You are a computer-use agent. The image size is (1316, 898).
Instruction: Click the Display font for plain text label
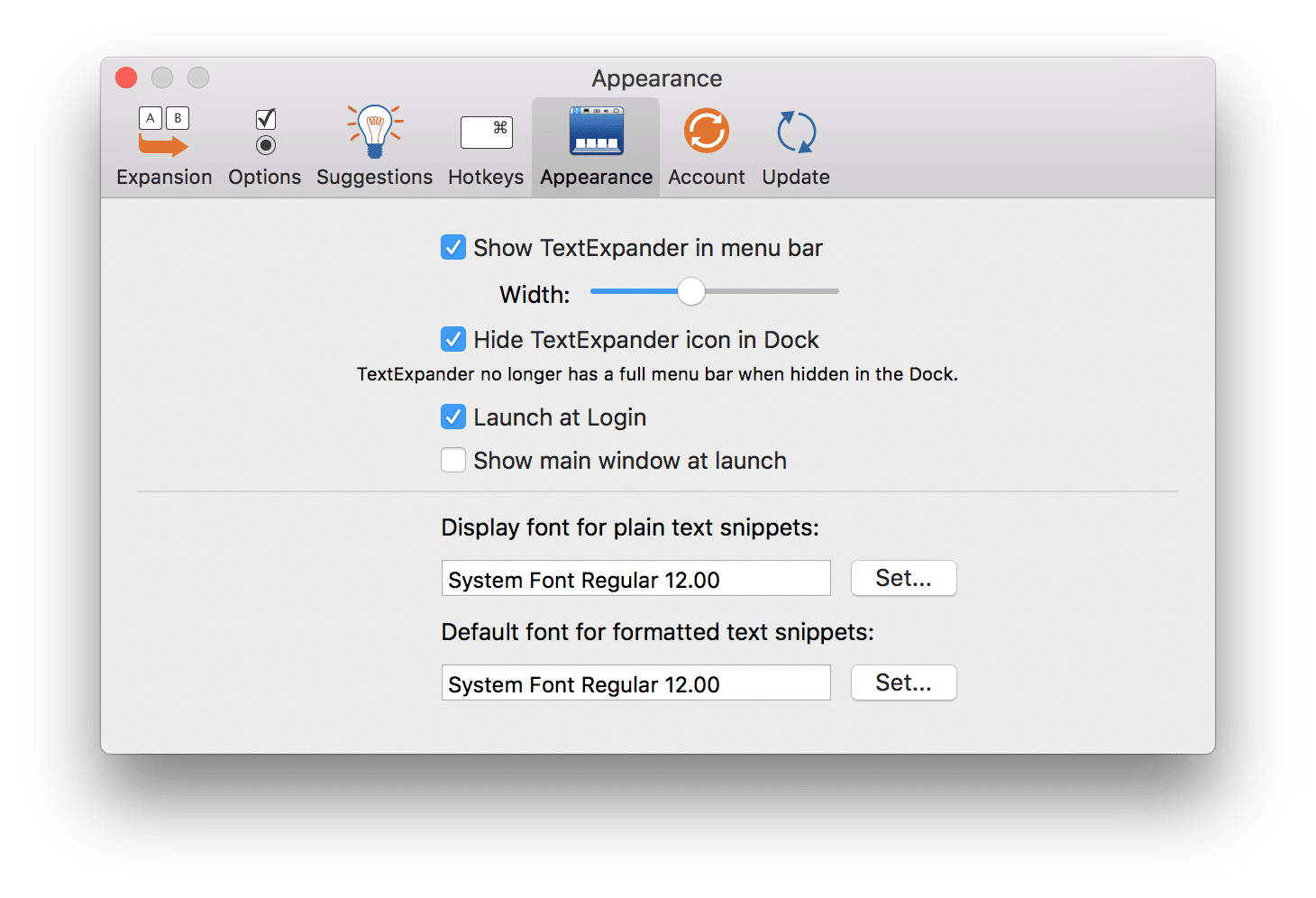[630, 527]
